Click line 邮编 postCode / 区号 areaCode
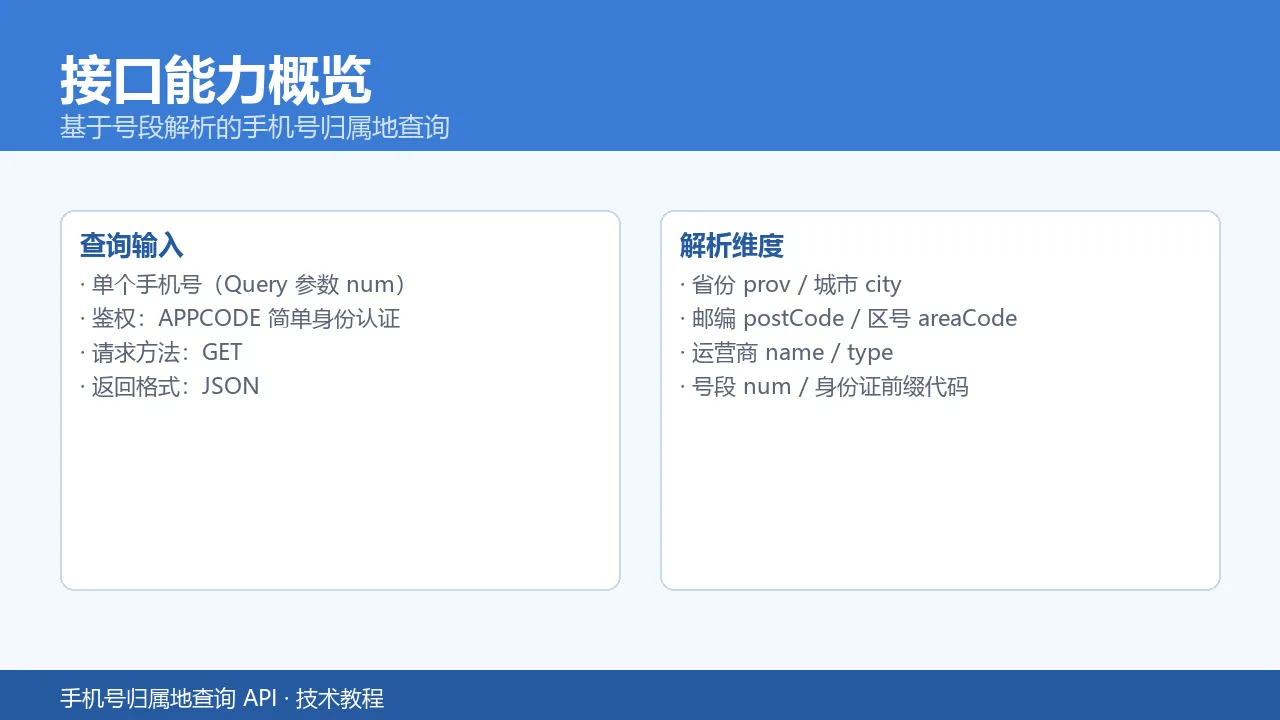 (849, 319)
